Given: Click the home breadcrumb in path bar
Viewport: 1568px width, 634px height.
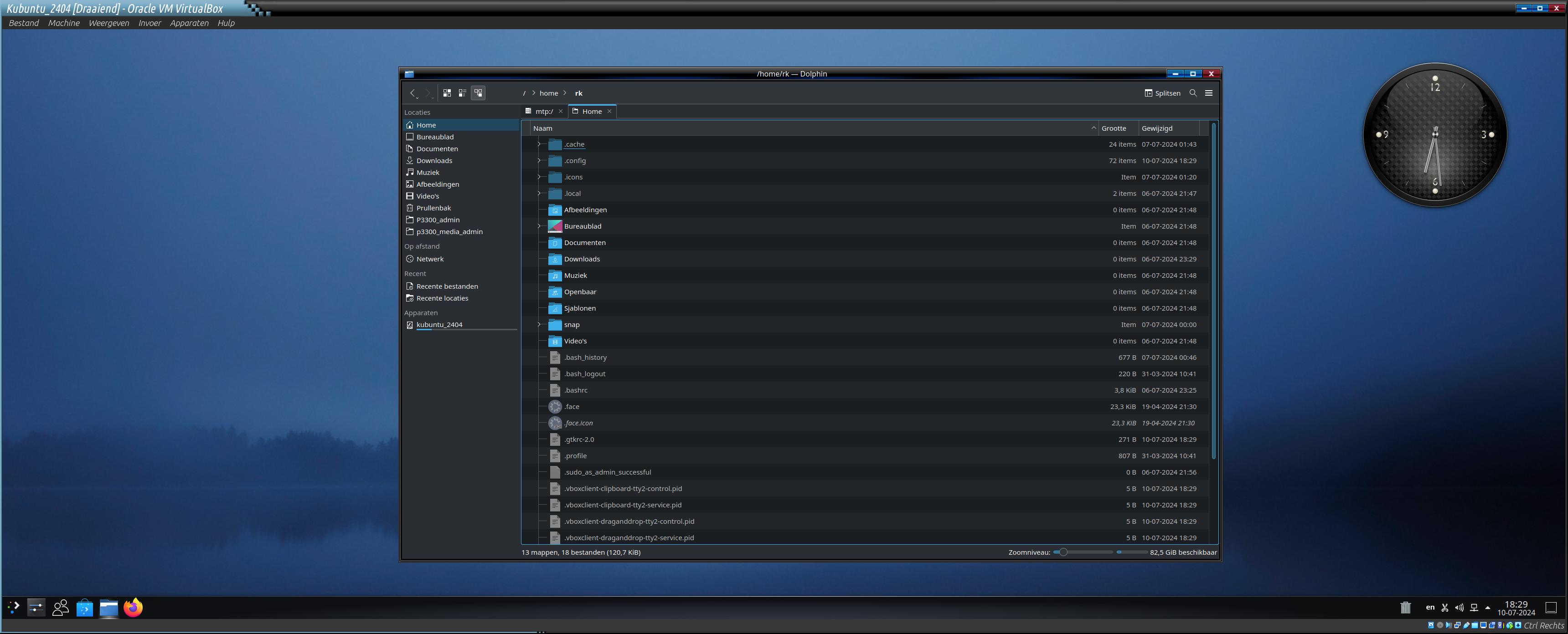Looking at the screenshot, I should [x=548, y=93].
